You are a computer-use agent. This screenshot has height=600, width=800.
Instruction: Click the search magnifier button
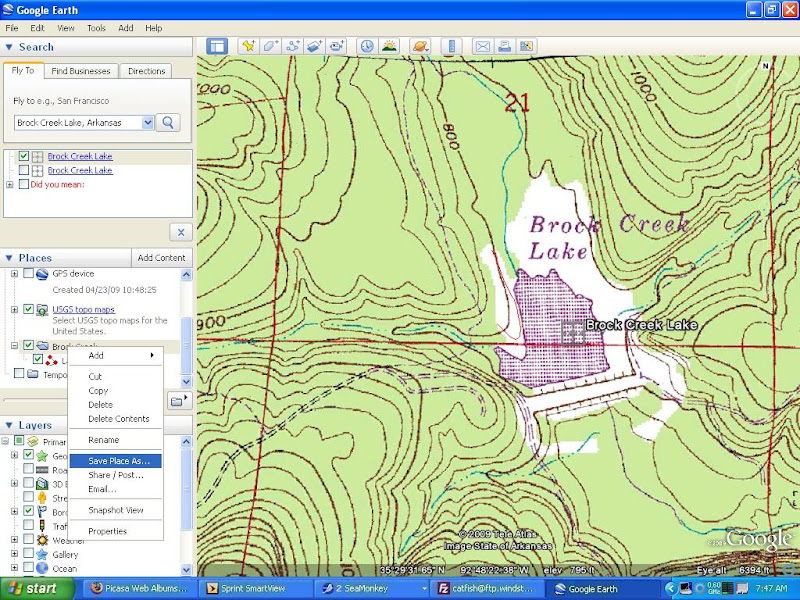[169, 122]
